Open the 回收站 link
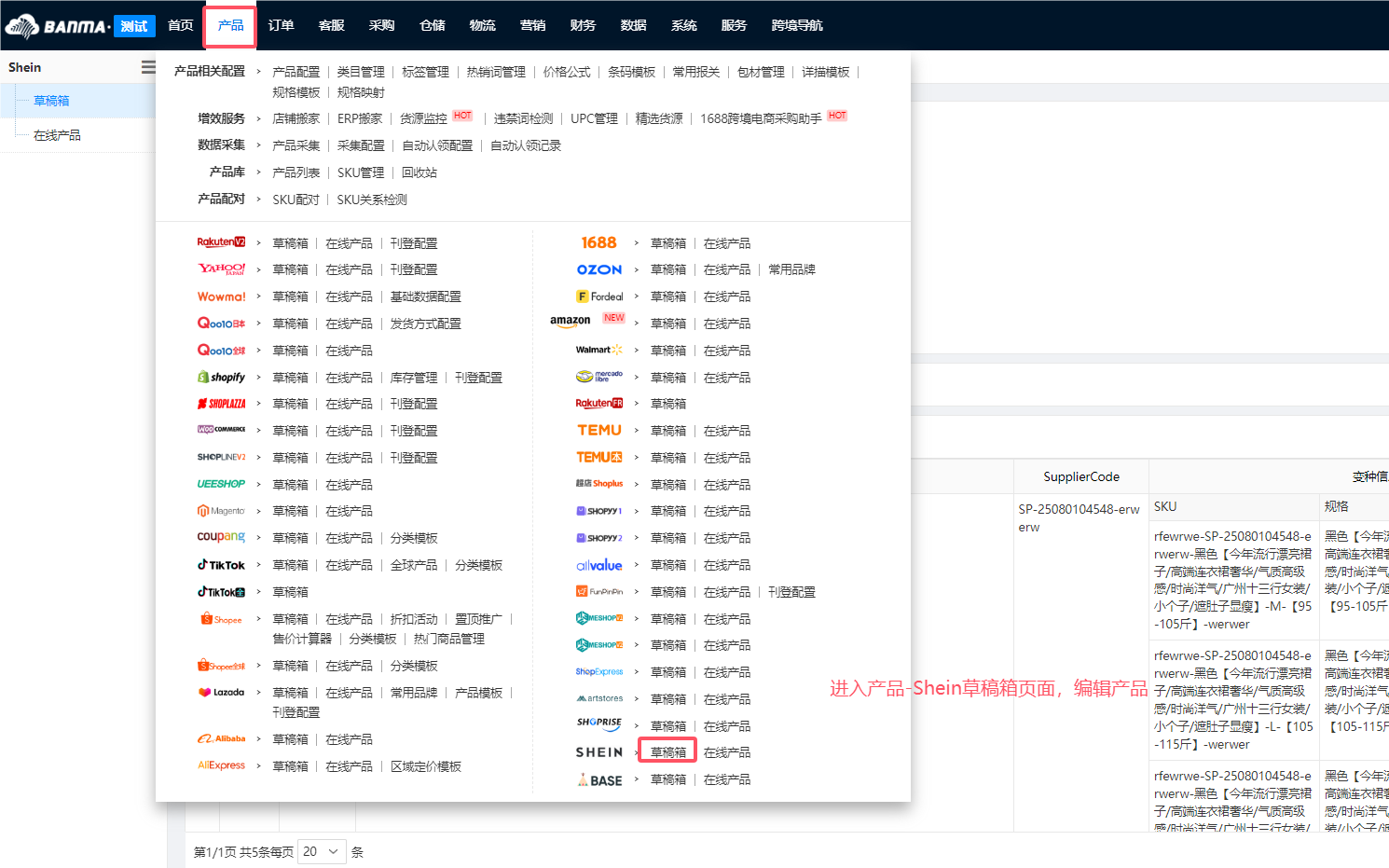 pyautogui.click(x=419, y=172)
